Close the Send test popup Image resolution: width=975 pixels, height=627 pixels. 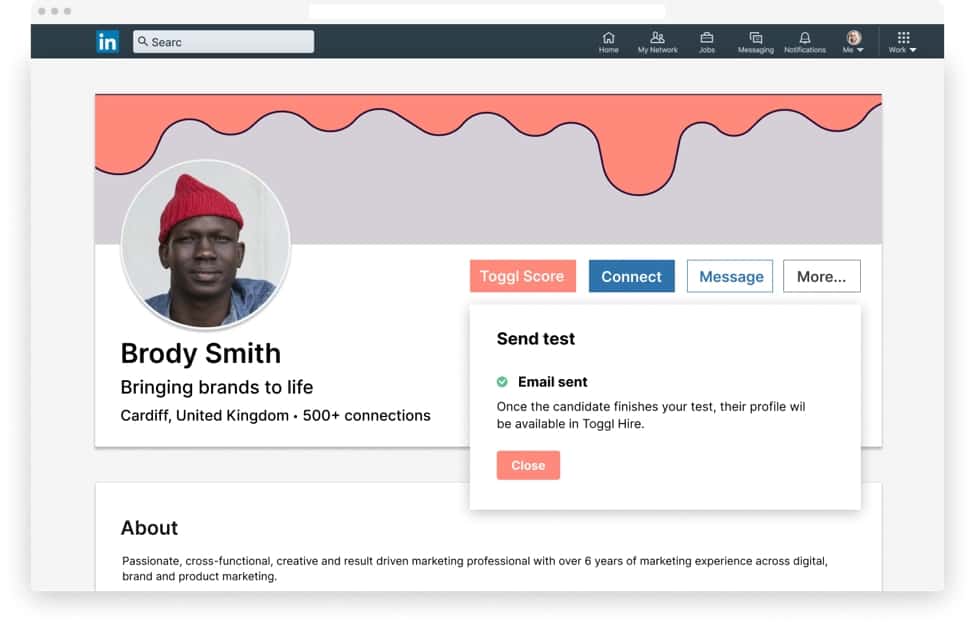(528, 465)
